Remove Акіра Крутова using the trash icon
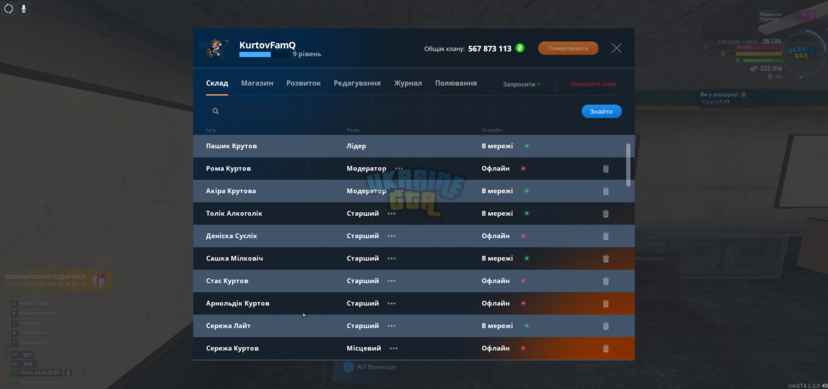Screen dimensions: 828x389 pos(606,191)
